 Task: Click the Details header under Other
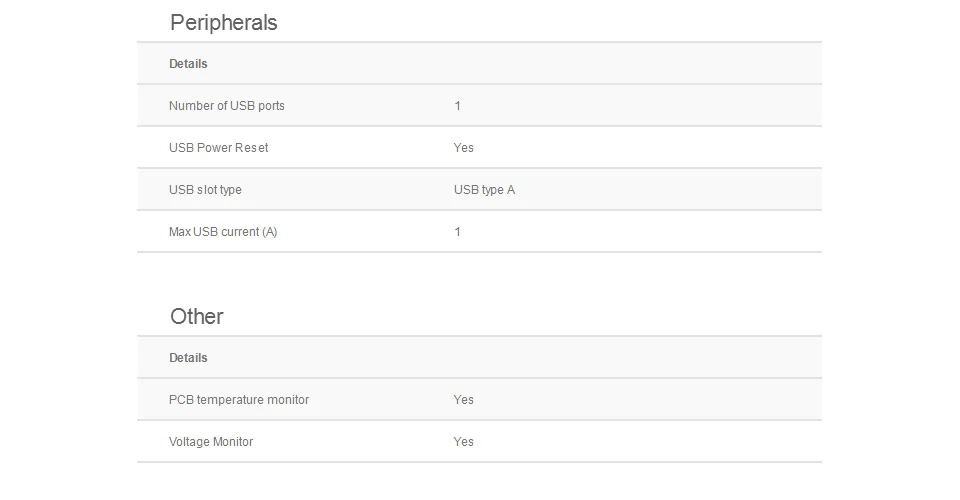(x=188, y=358)
